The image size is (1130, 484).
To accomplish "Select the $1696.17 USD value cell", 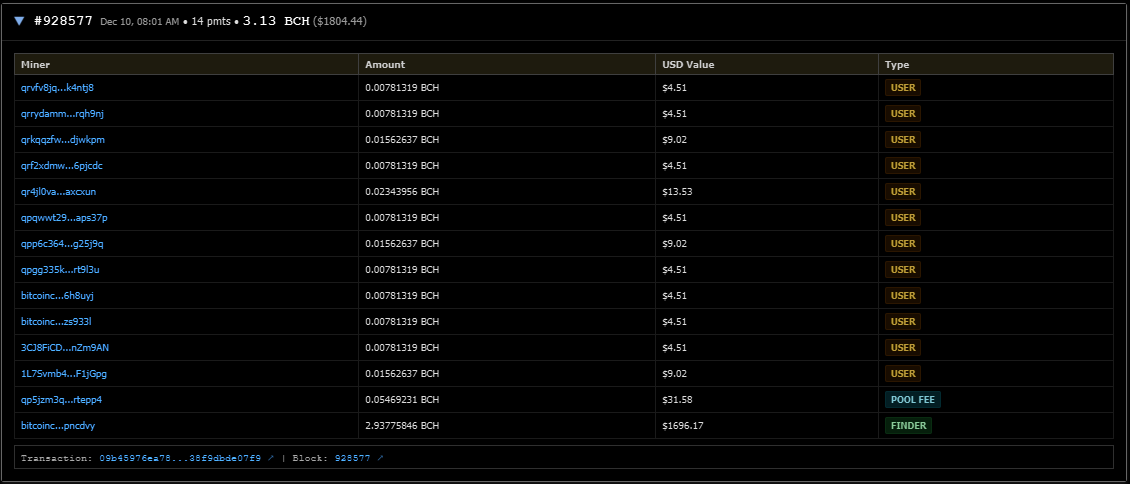I will 767,426.
